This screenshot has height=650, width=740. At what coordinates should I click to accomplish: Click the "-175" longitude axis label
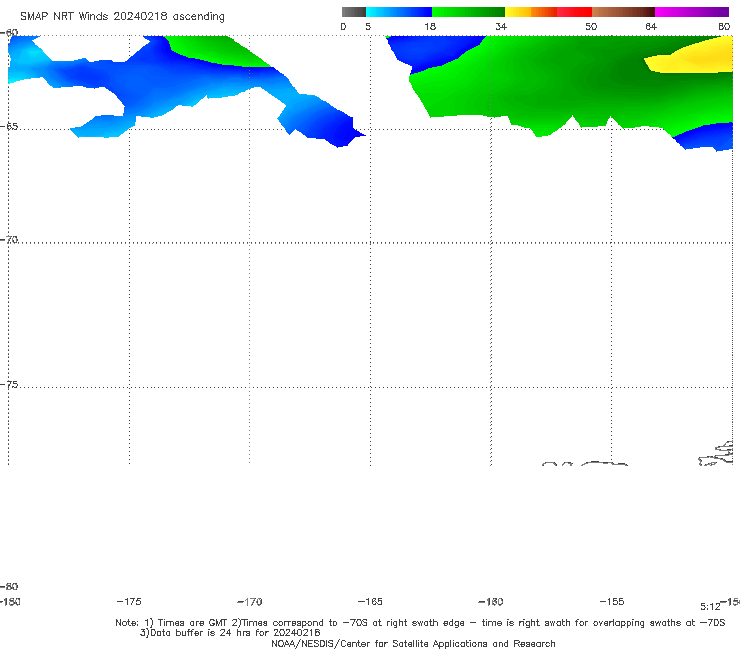point(129,601)
